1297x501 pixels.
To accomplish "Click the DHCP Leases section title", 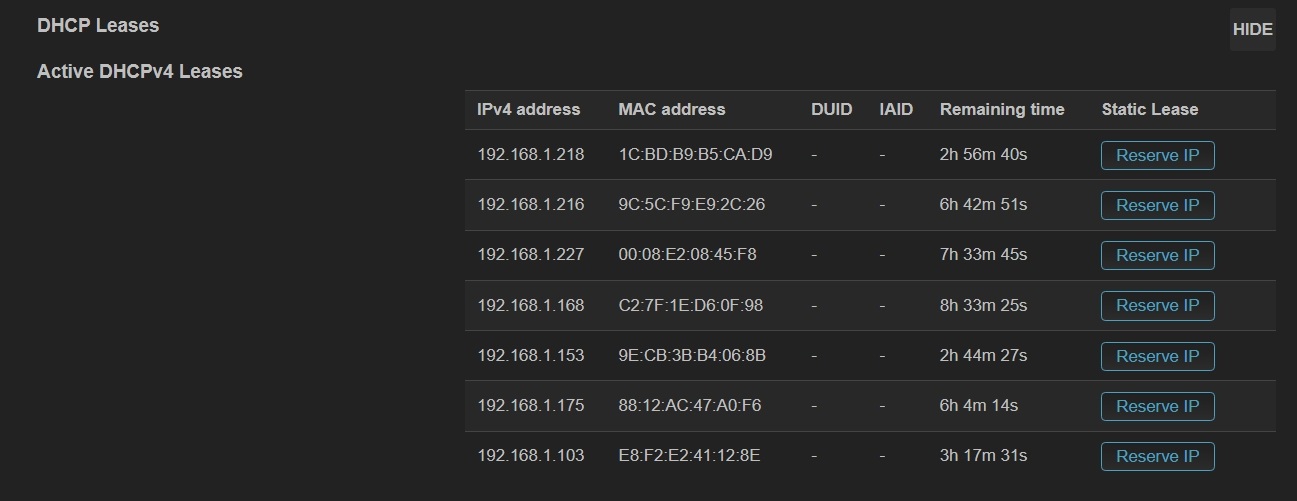I will pos(98,25).
